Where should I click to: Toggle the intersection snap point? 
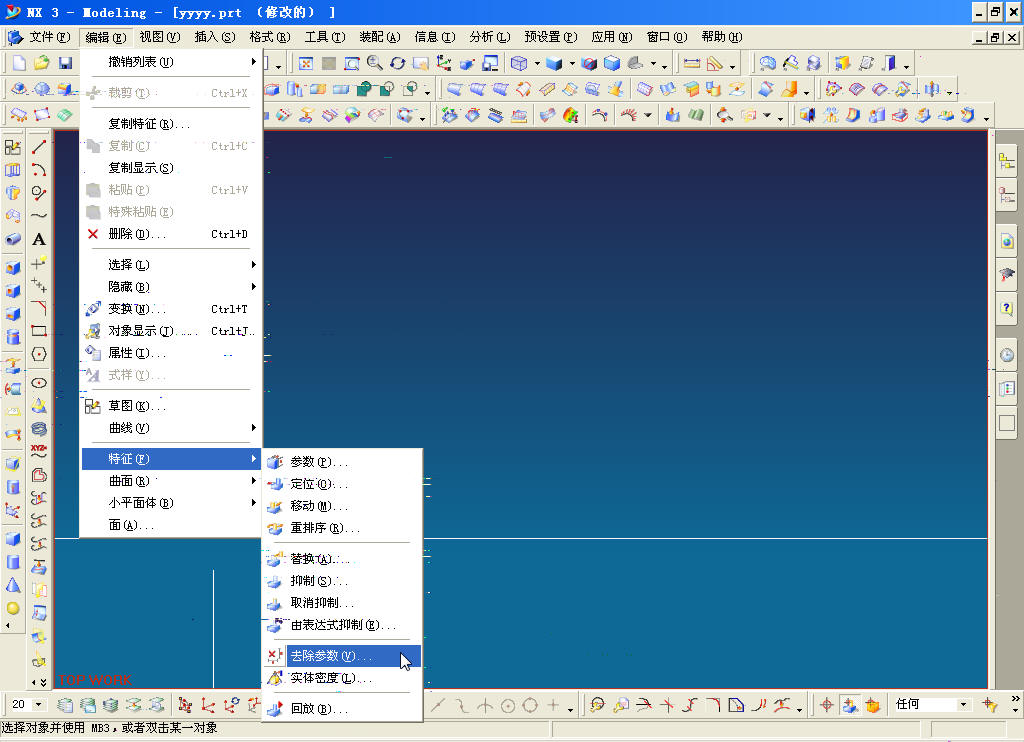(x=485, y=705)
